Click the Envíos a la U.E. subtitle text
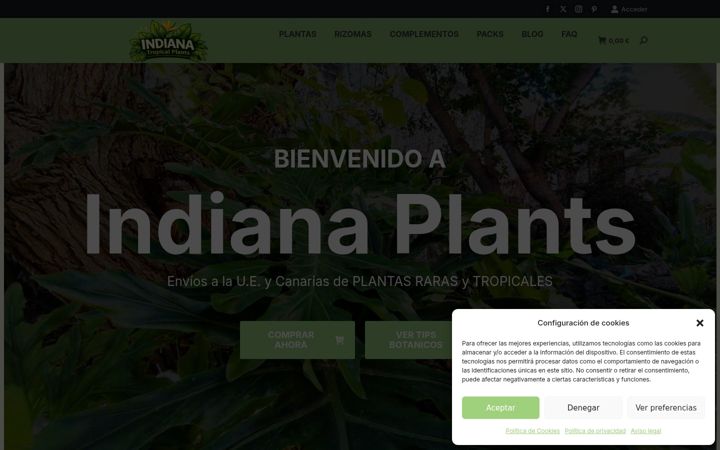 tap(360, 281)
